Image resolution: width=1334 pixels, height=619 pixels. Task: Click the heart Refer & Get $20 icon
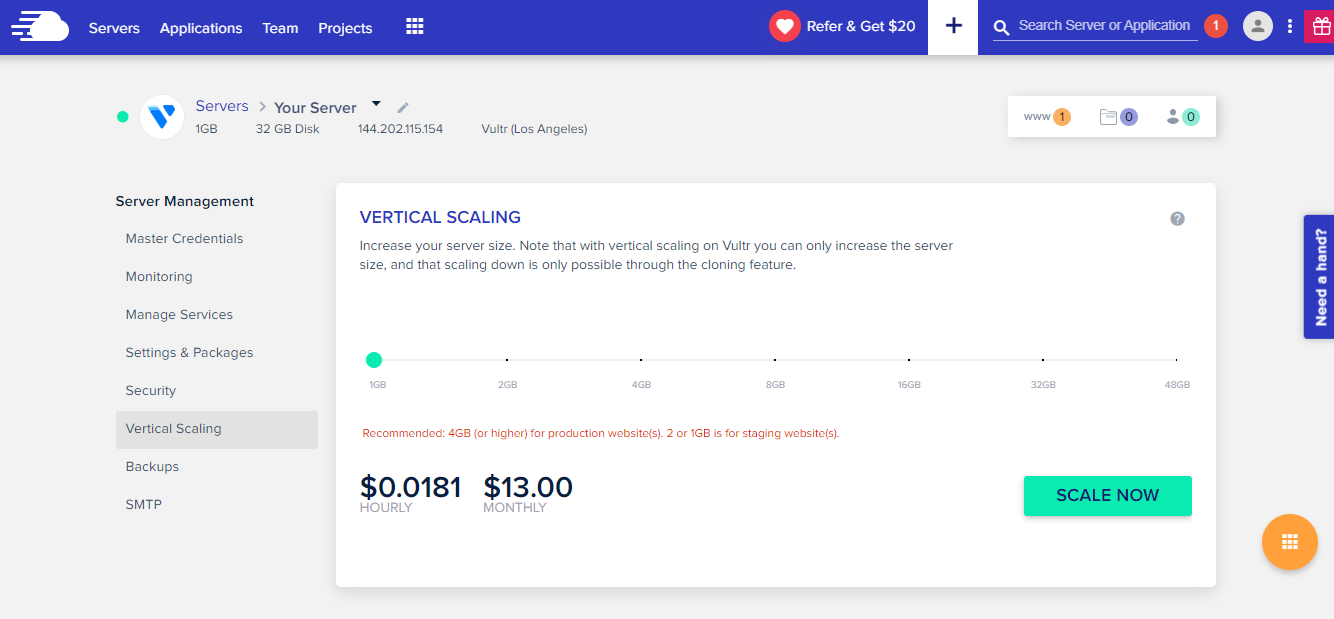785,27
